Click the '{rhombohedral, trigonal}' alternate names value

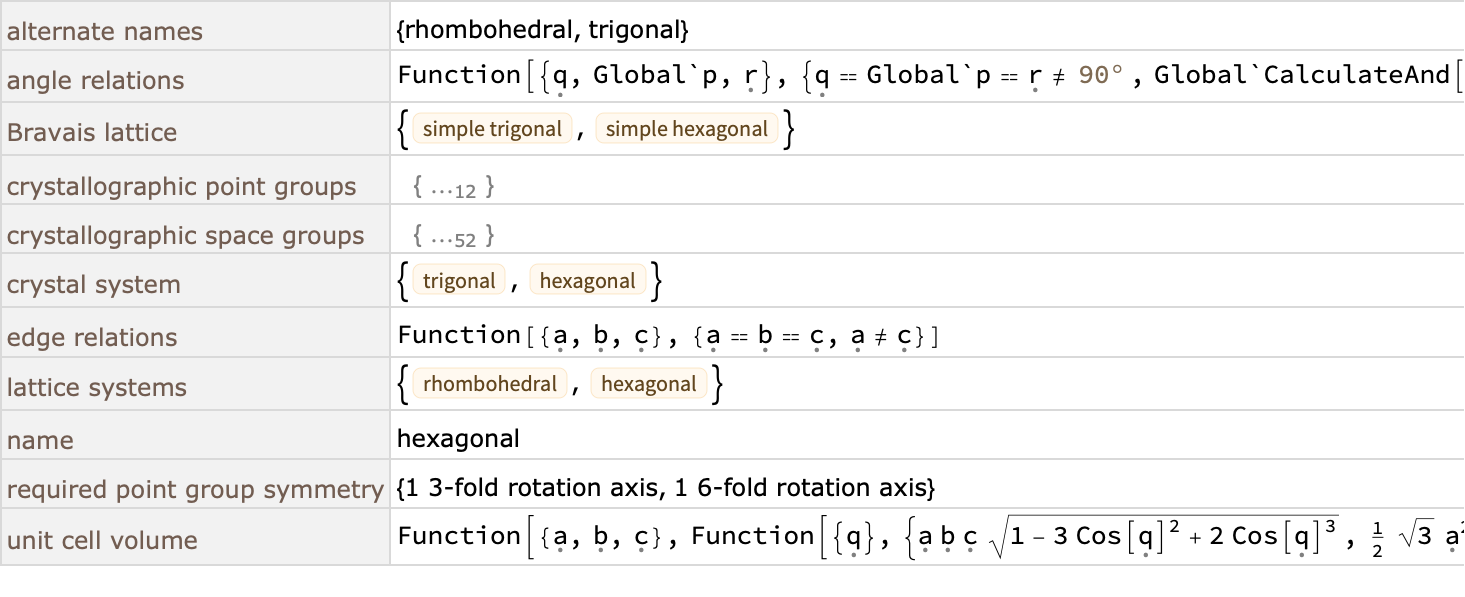coord(543,31)
